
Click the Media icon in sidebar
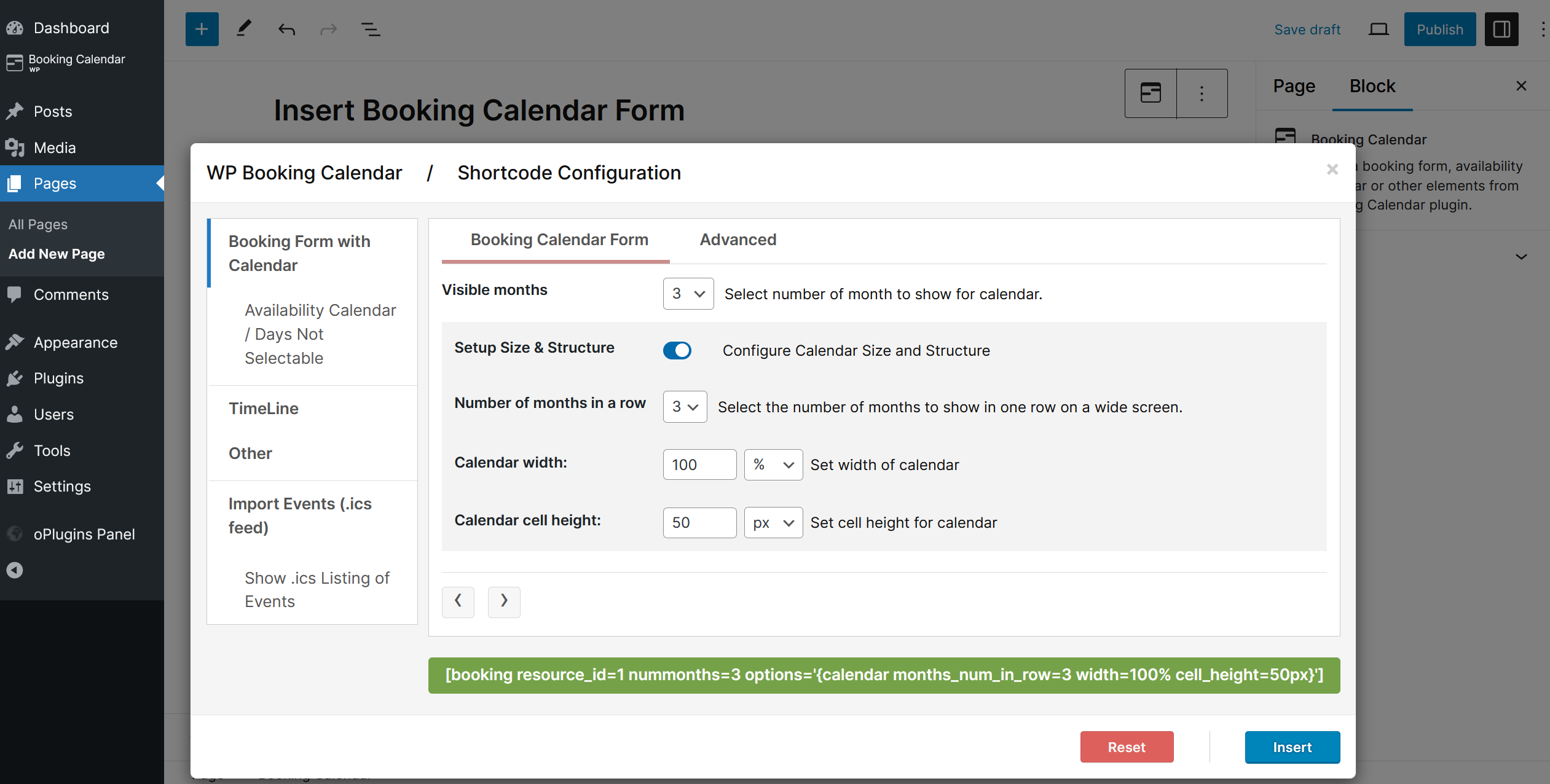tap(15, 147)
